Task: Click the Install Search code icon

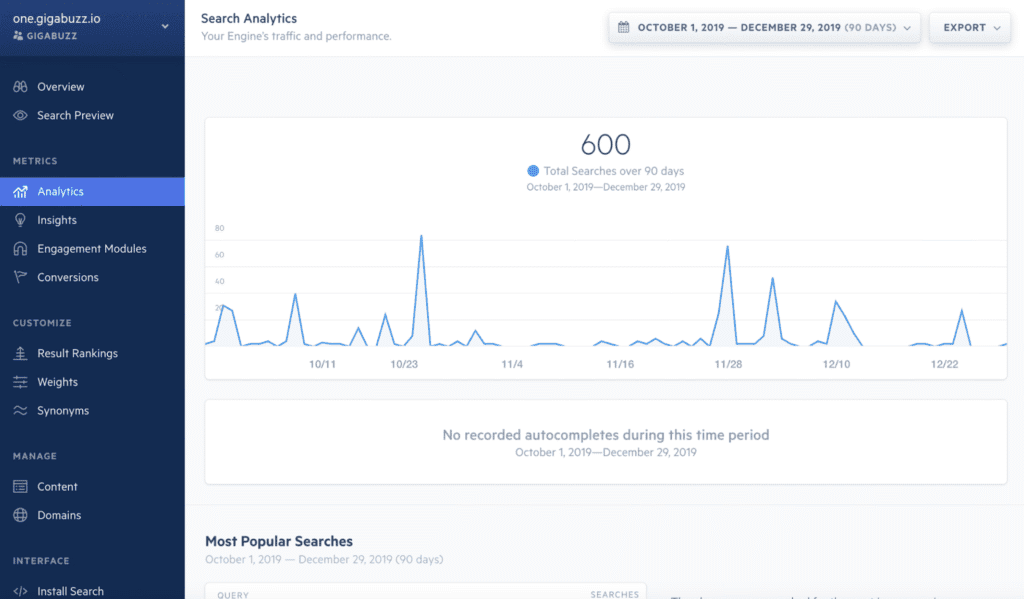Action: point(19,591)
